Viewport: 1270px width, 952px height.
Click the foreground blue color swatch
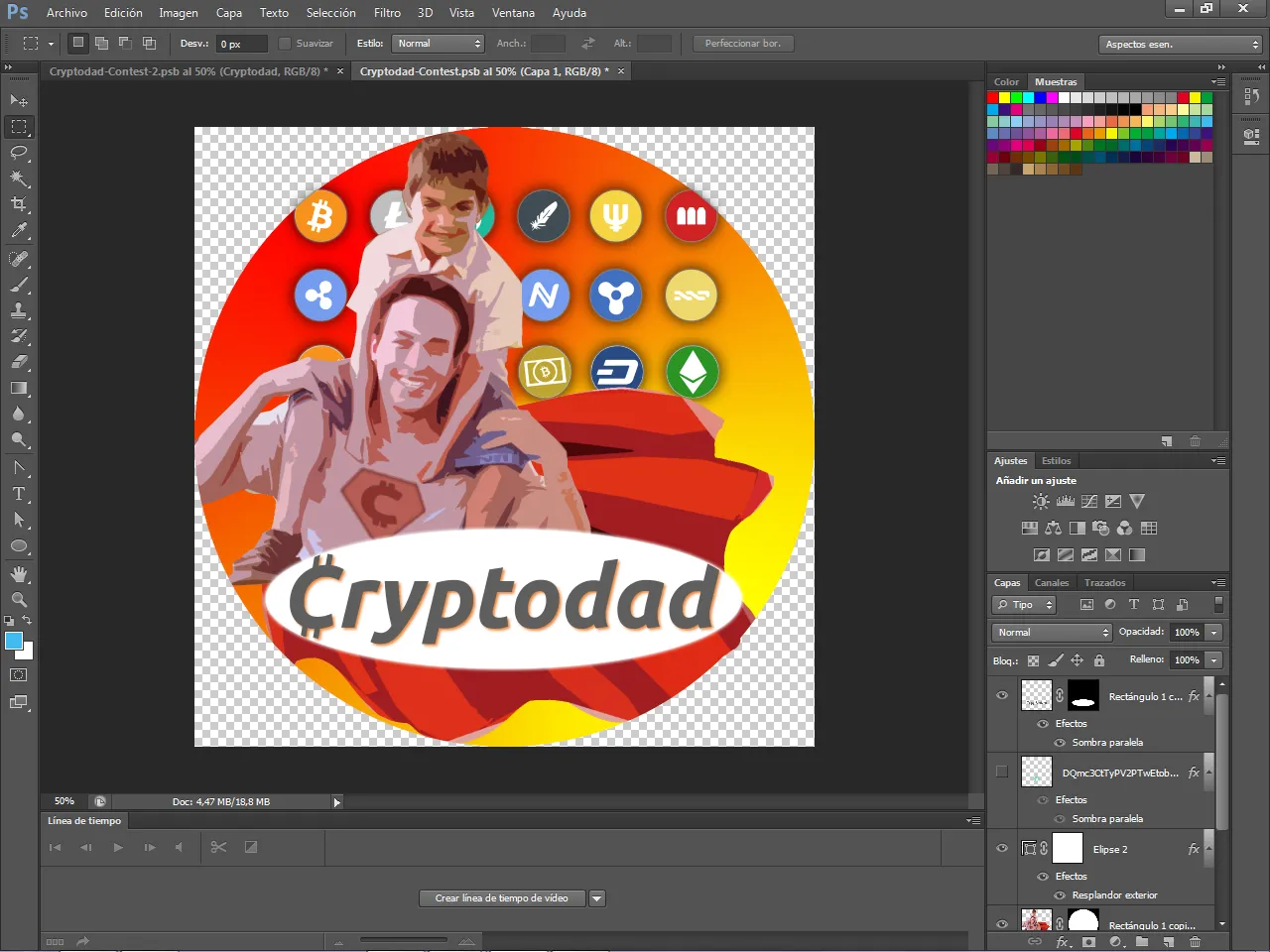click(14, 641)
